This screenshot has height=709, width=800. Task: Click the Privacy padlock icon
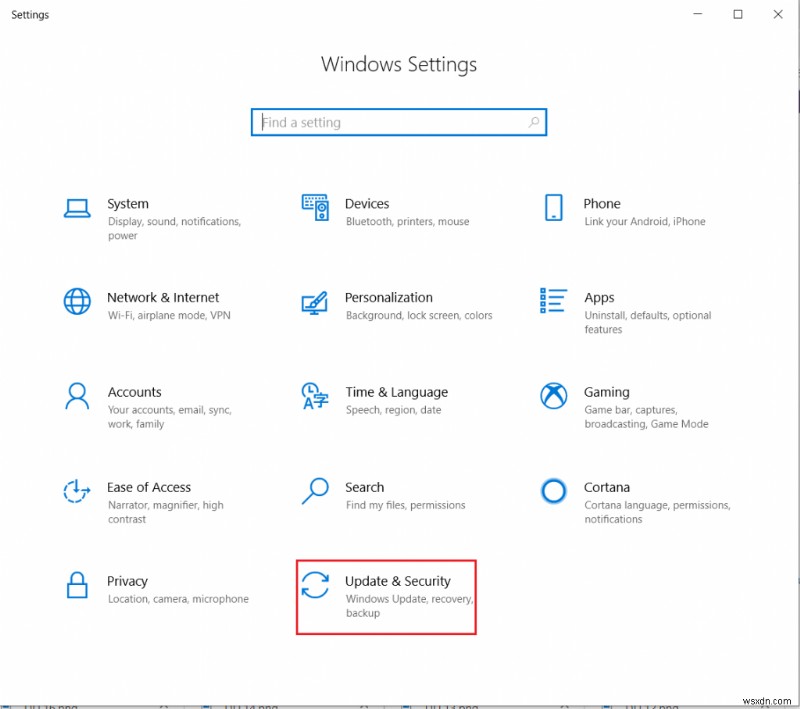[77, 585]
